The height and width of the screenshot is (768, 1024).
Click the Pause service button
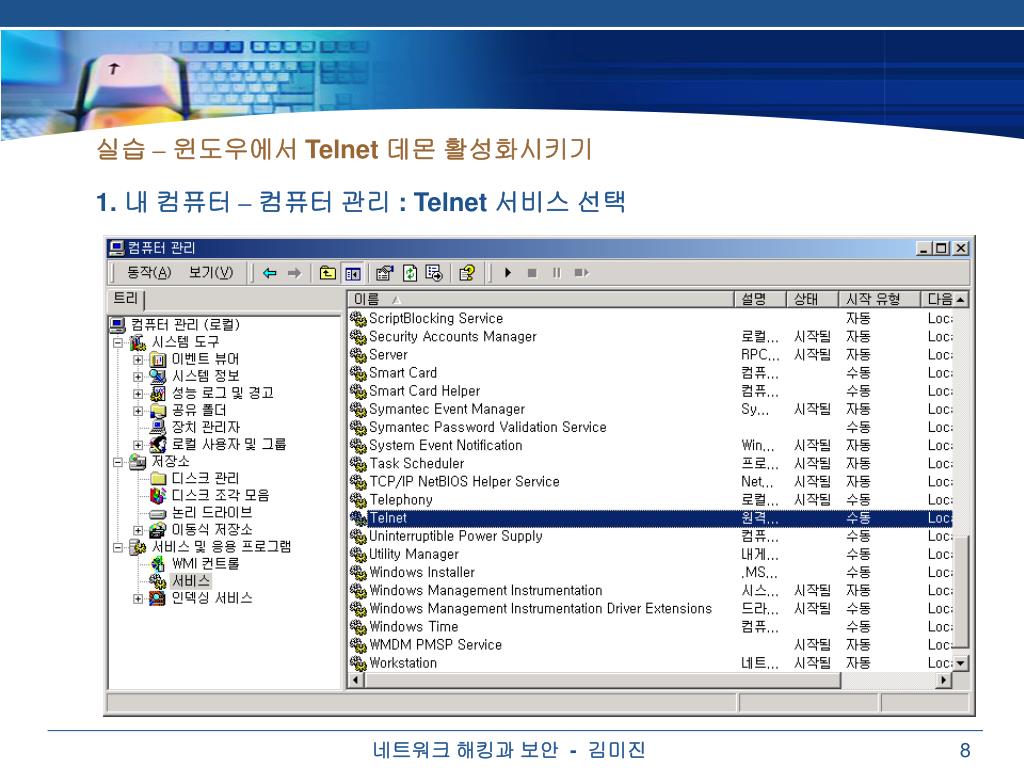pyautogui.click(x=556, y=273)
